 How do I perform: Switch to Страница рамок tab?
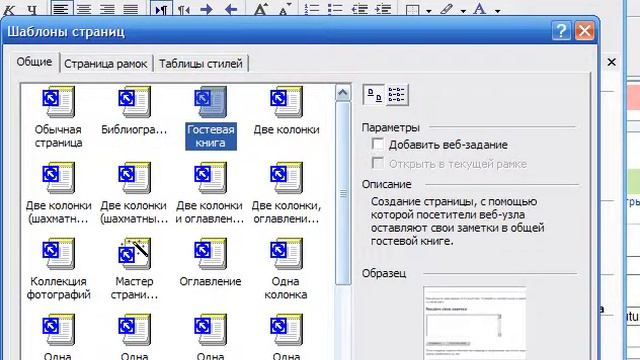point(106,64)
